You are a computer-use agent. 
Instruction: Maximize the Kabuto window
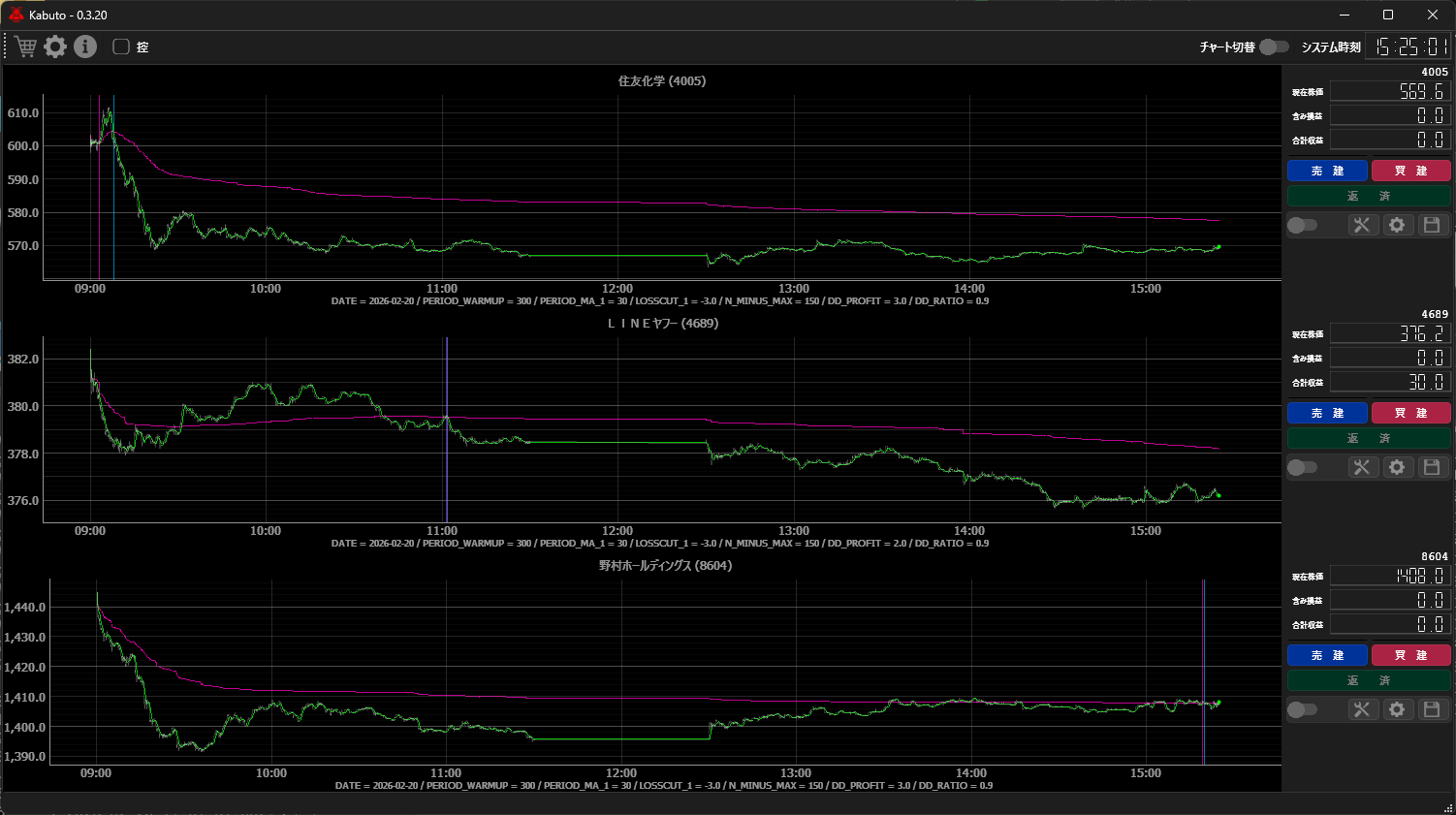(x=1388, y=15)
